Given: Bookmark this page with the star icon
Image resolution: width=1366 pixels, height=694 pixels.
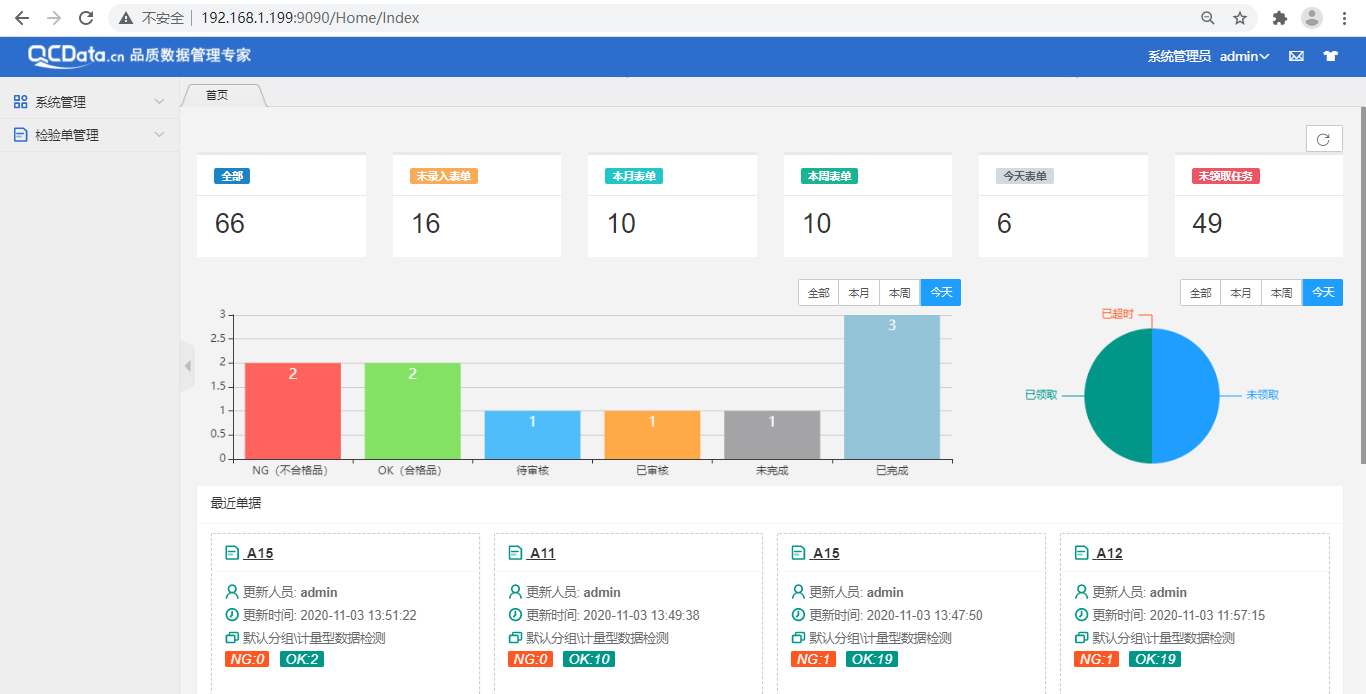Looking at the screenshot, I should click(x=1240, y=18).
